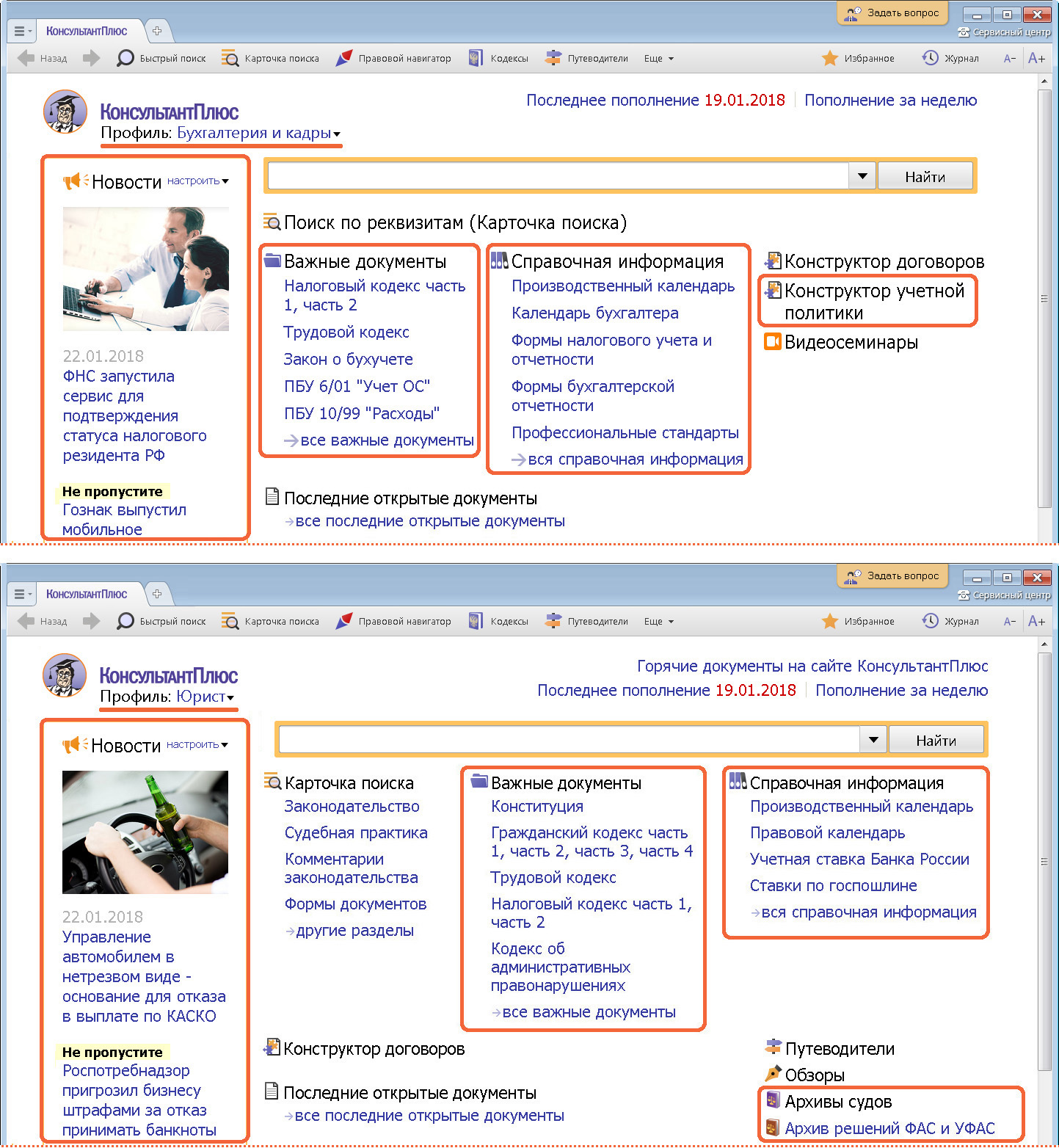The height and width of the screenshot is (1148, 1059).
Task: Open a new tab in the Бухгалтерия-profile window
Action: (x=156, y=31)
